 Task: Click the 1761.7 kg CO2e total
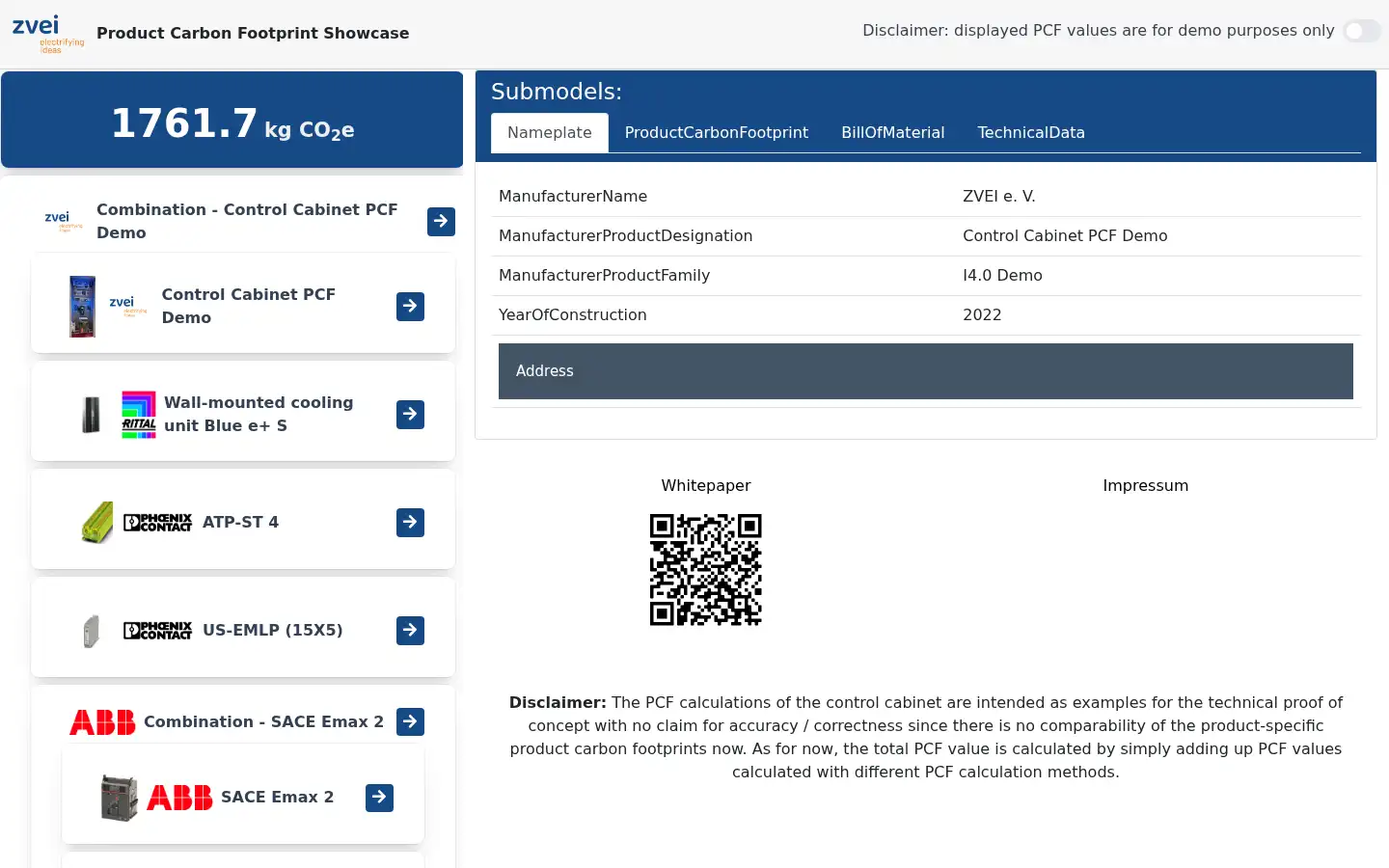(232, 124)
